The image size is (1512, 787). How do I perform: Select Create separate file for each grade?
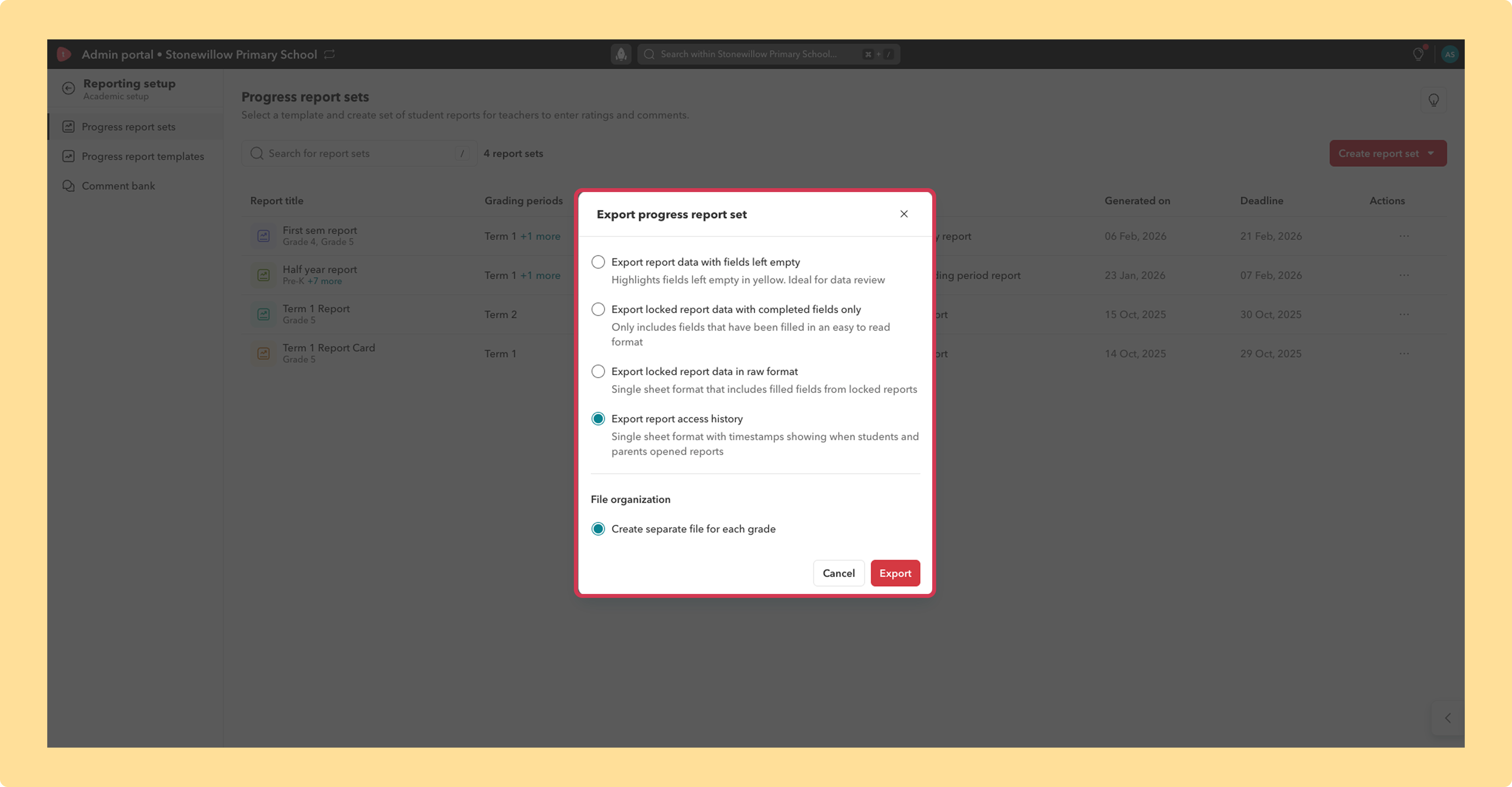click(598, 529)
